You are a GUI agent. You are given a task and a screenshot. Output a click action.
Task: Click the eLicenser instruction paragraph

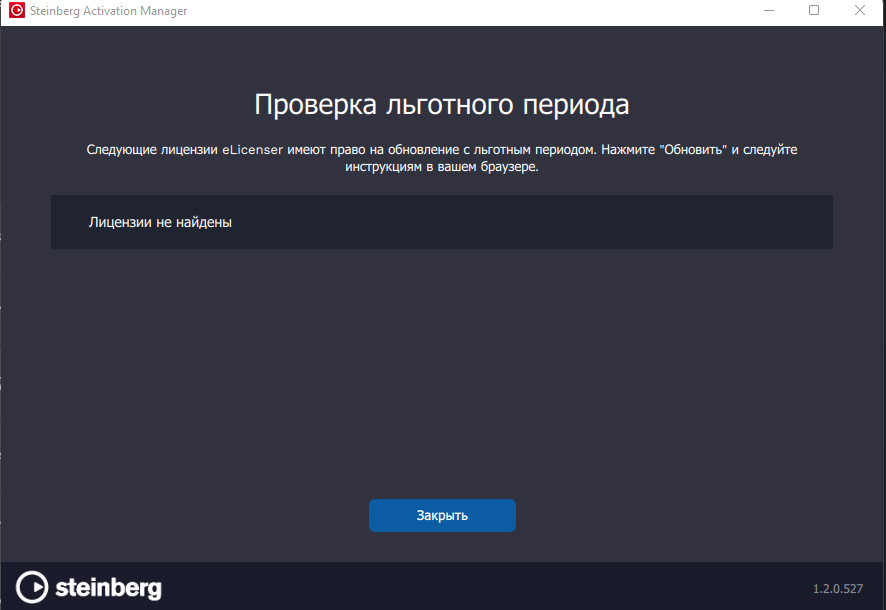tap(442, 158)
